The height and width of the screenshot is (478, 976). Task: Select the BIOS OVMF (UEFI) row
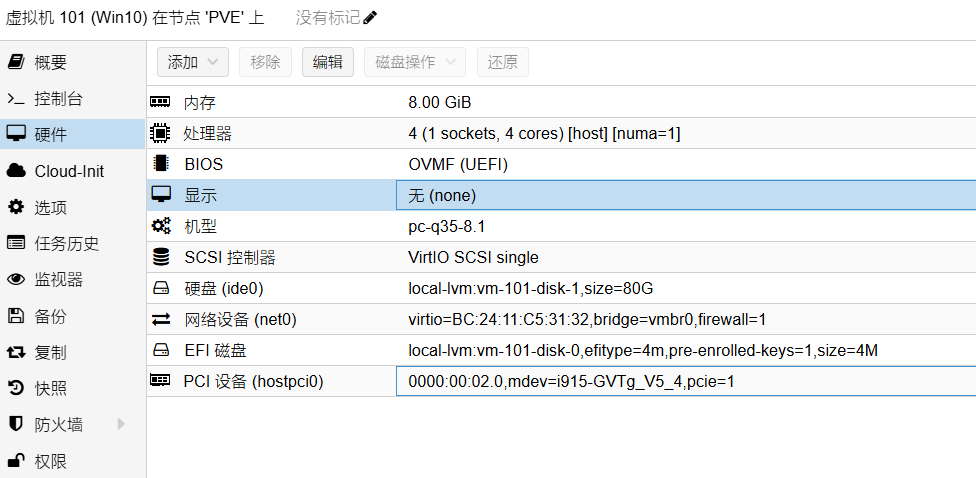click(561, 164)
